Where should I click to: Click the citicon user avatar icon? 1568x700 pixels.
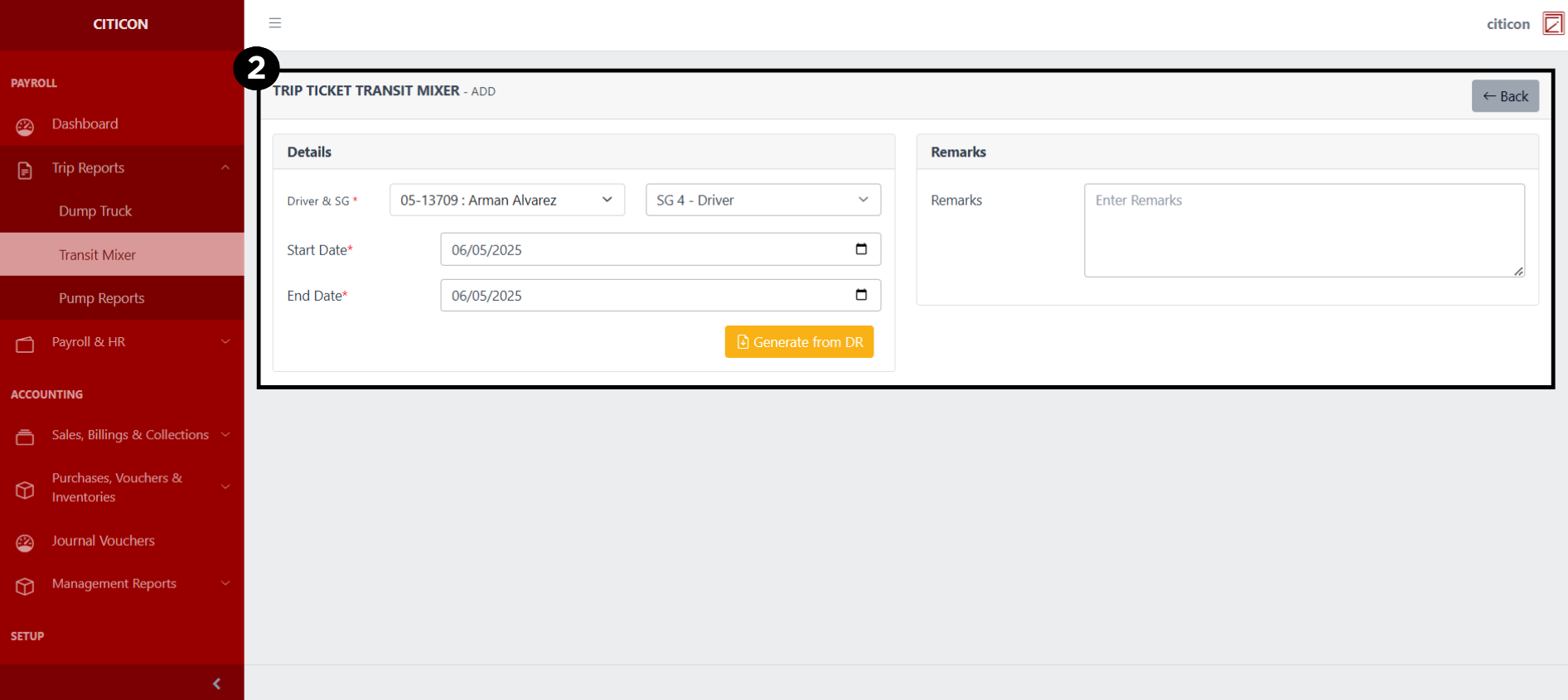[x=1552, y=24]
